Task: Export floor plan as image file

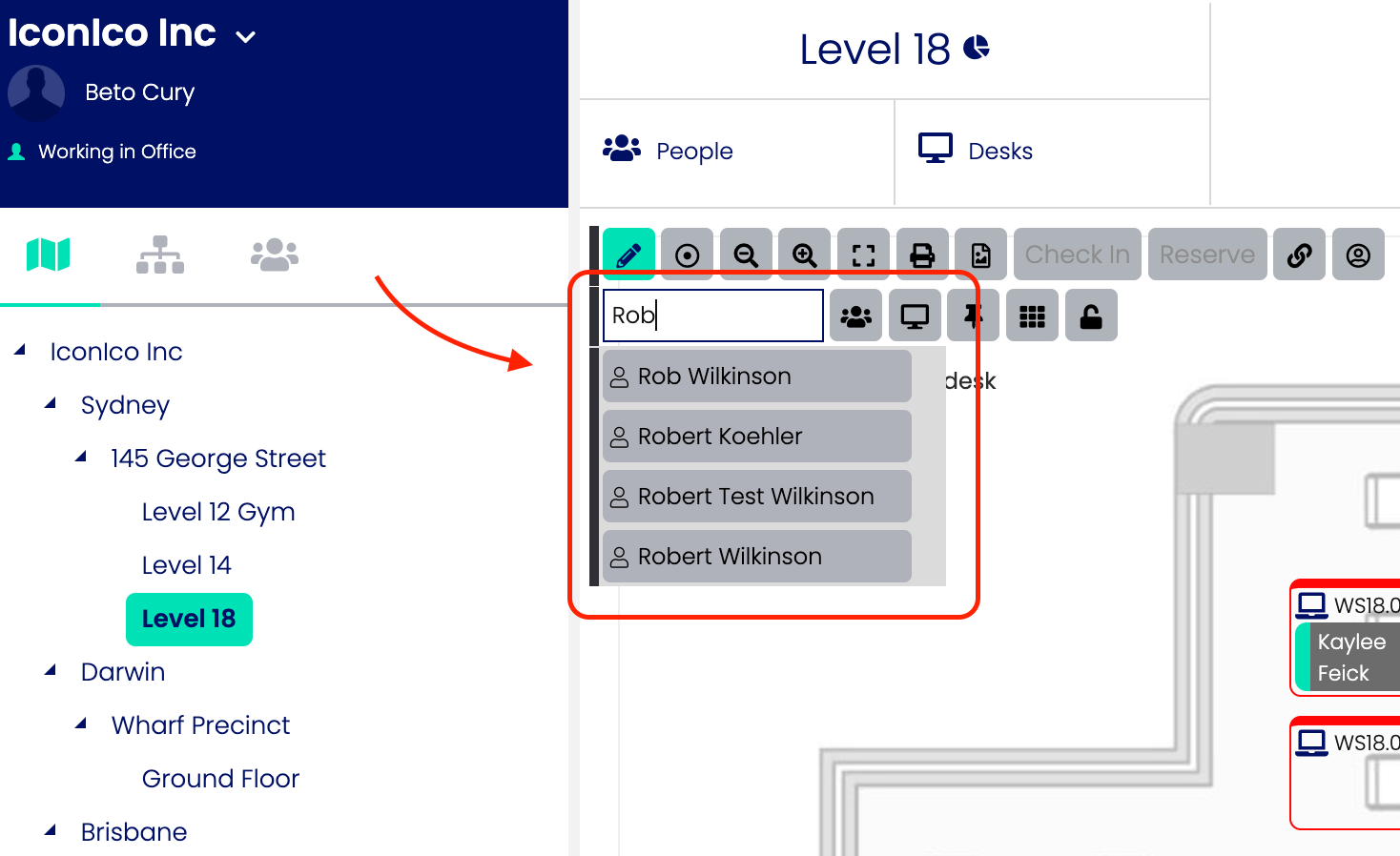Action: pyautogui.click(x=980, y=255)
